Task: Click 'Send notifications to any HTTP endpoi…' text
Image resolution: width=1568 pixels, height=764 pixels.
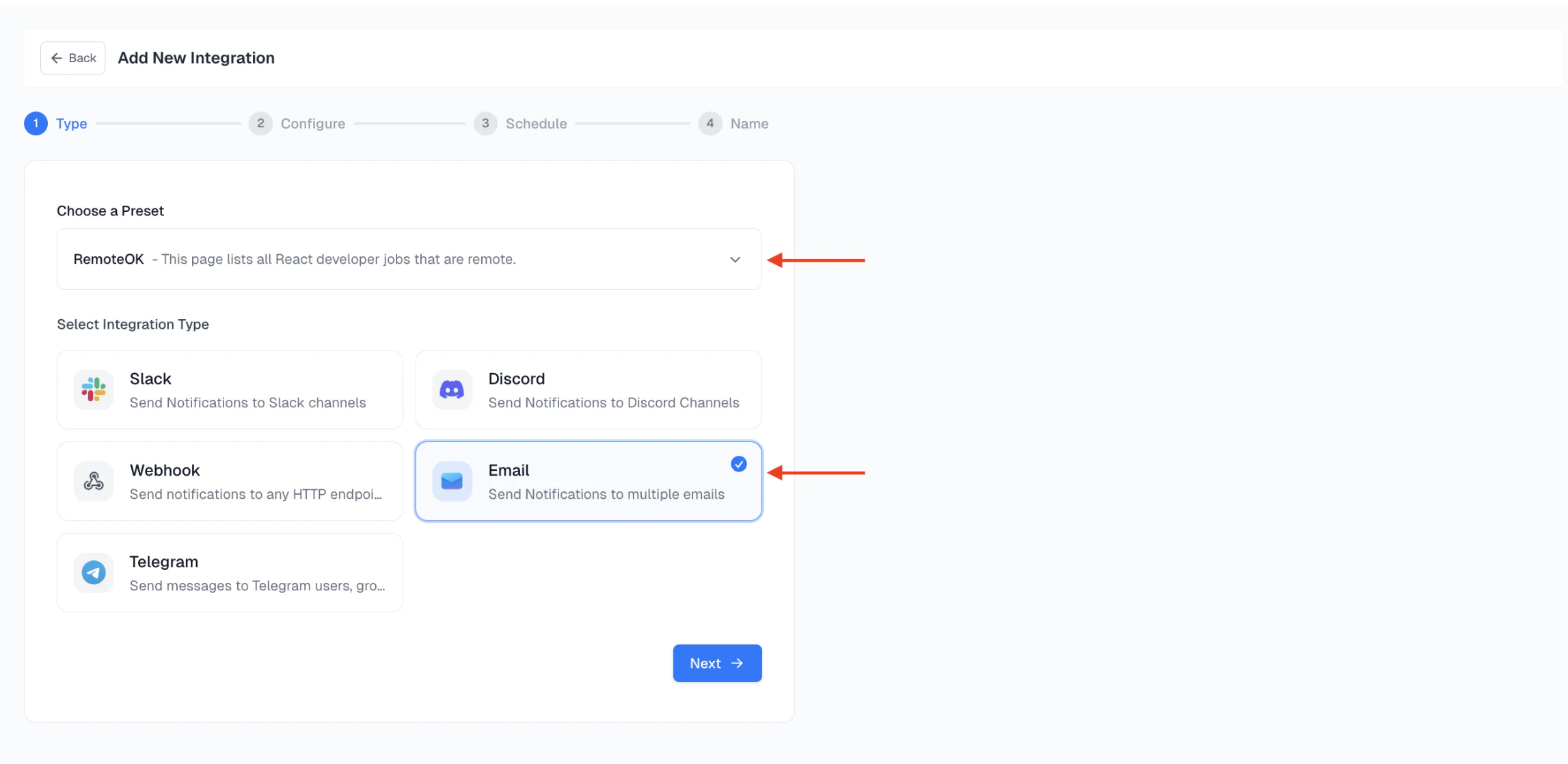Action: (x=256, y=494)
